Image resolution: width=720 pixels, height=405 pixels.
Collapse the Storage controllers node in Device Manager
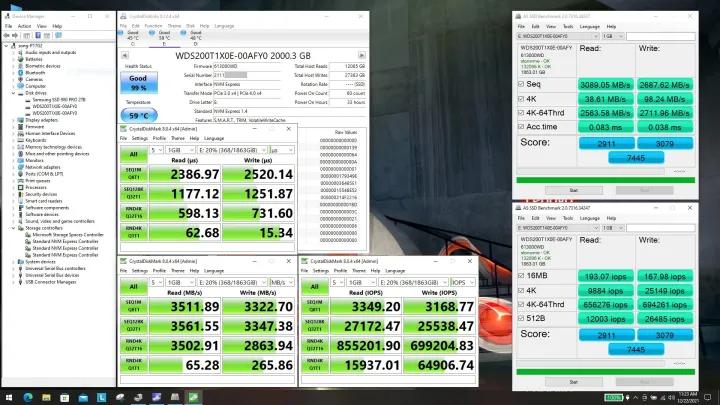pyautogui.click(x=14, y=228)
